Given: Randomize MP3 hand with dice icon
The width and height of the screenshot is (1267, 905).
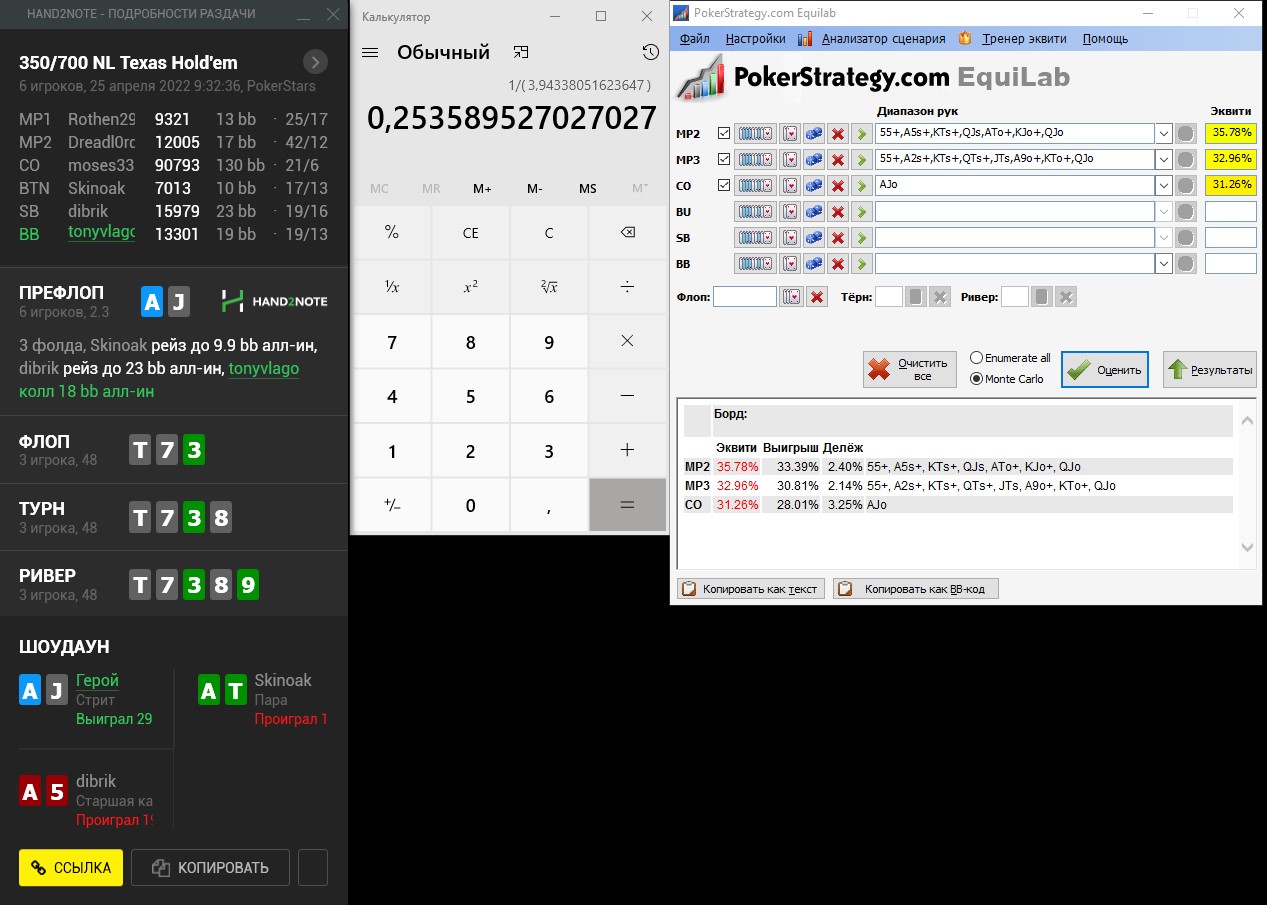Looking at the screenshot, I should pyautogui.click(x=814, y=159).
